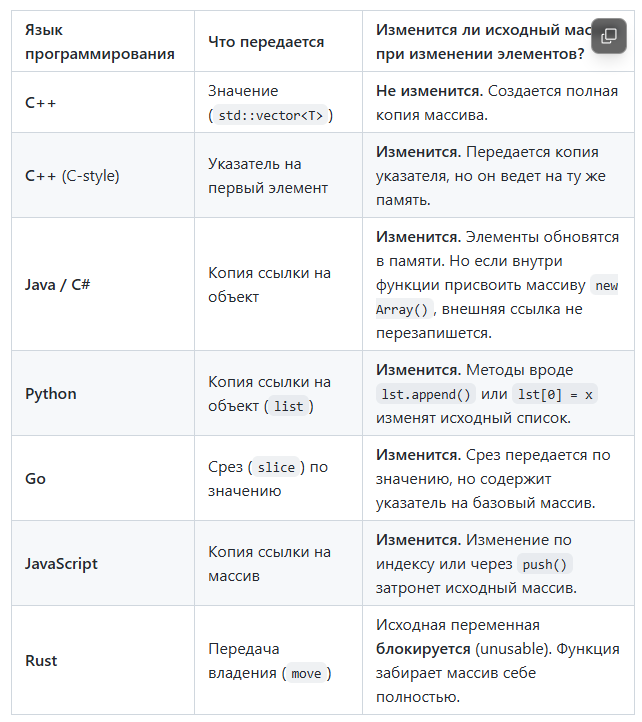Click the 'move' inline code
Screen dimensions: 642x722
(306, 674)
